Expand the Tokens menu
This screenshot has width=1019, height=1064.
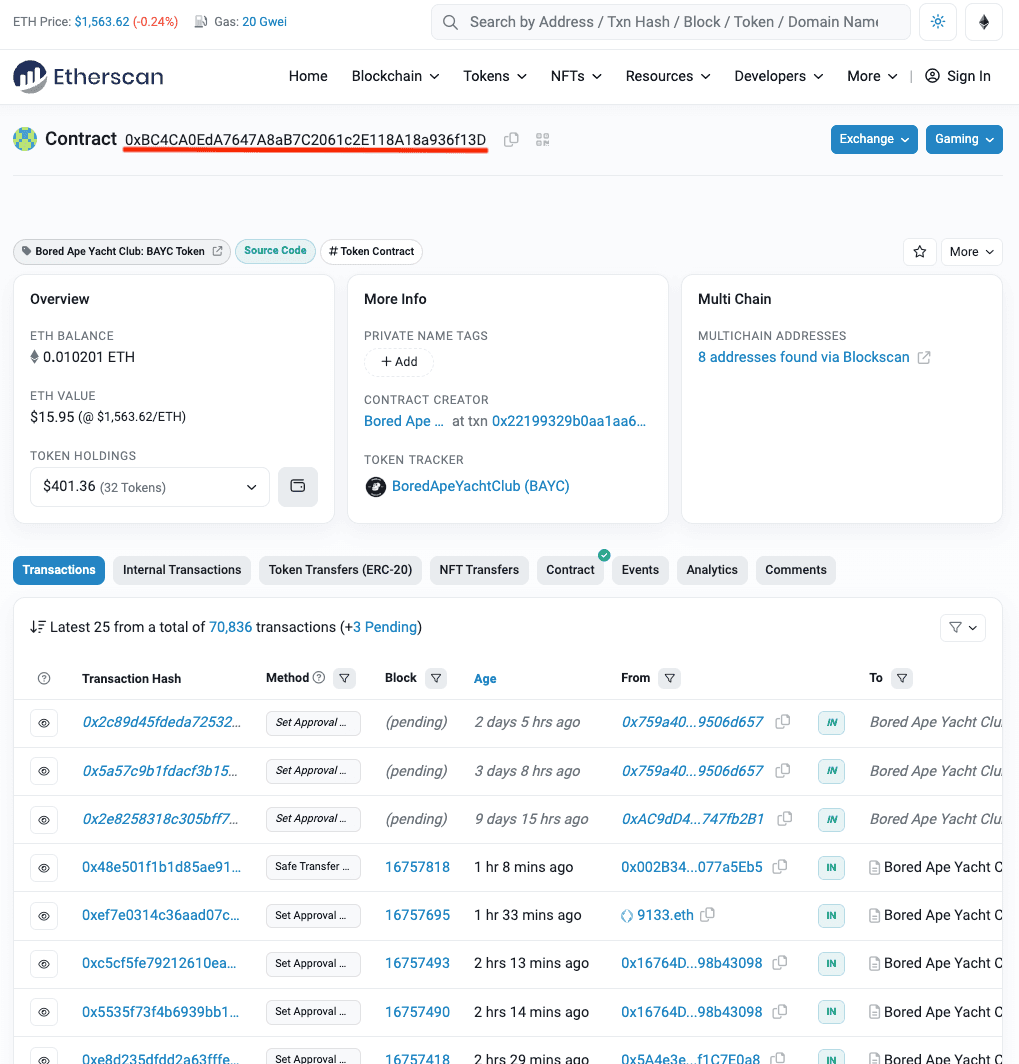click(x=495, y=76)
